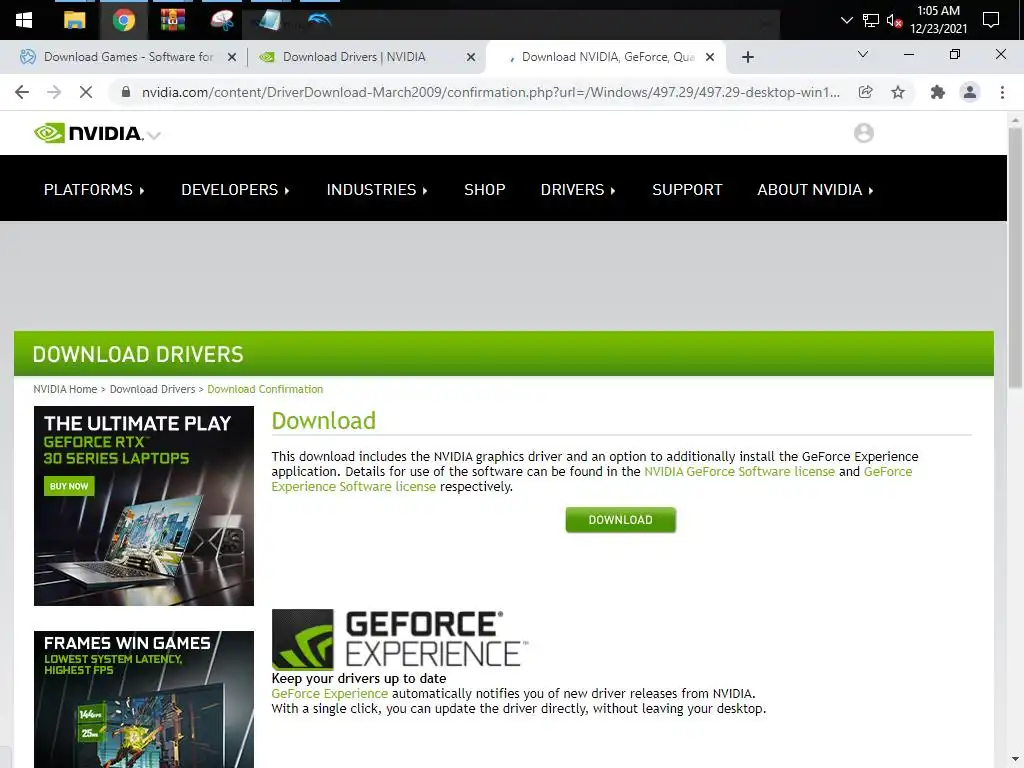
Task: Click the Download section heading
Action: [323, 421]
